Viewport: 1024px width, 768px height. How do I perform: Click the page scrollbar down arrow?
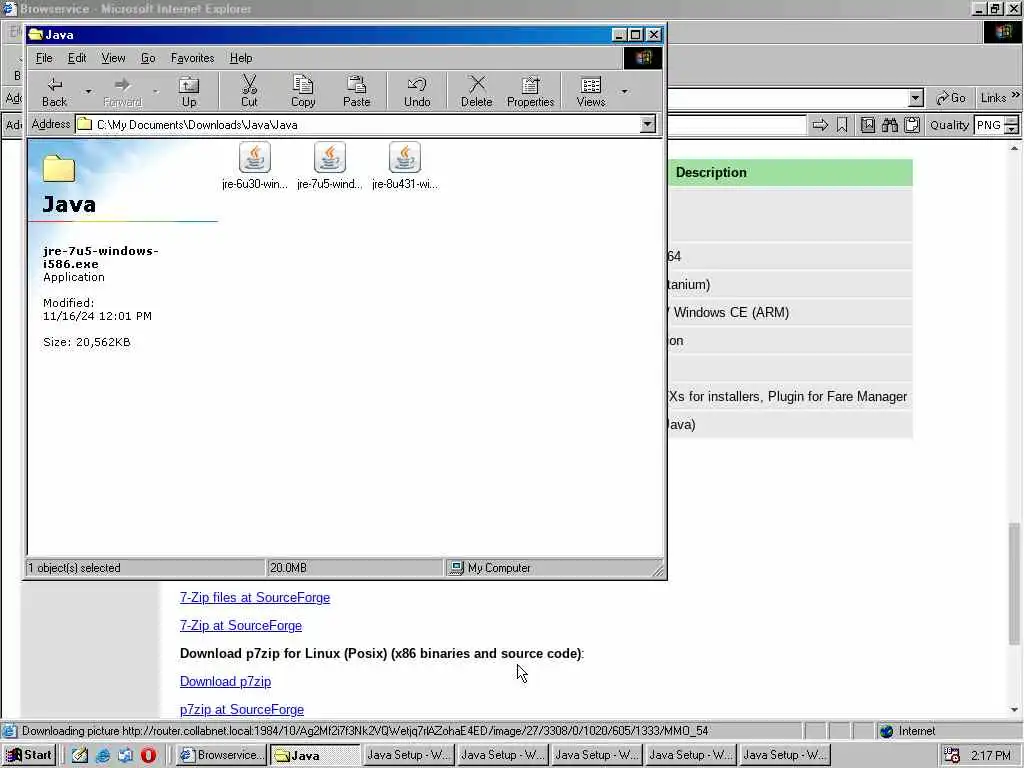[1014, 710]
